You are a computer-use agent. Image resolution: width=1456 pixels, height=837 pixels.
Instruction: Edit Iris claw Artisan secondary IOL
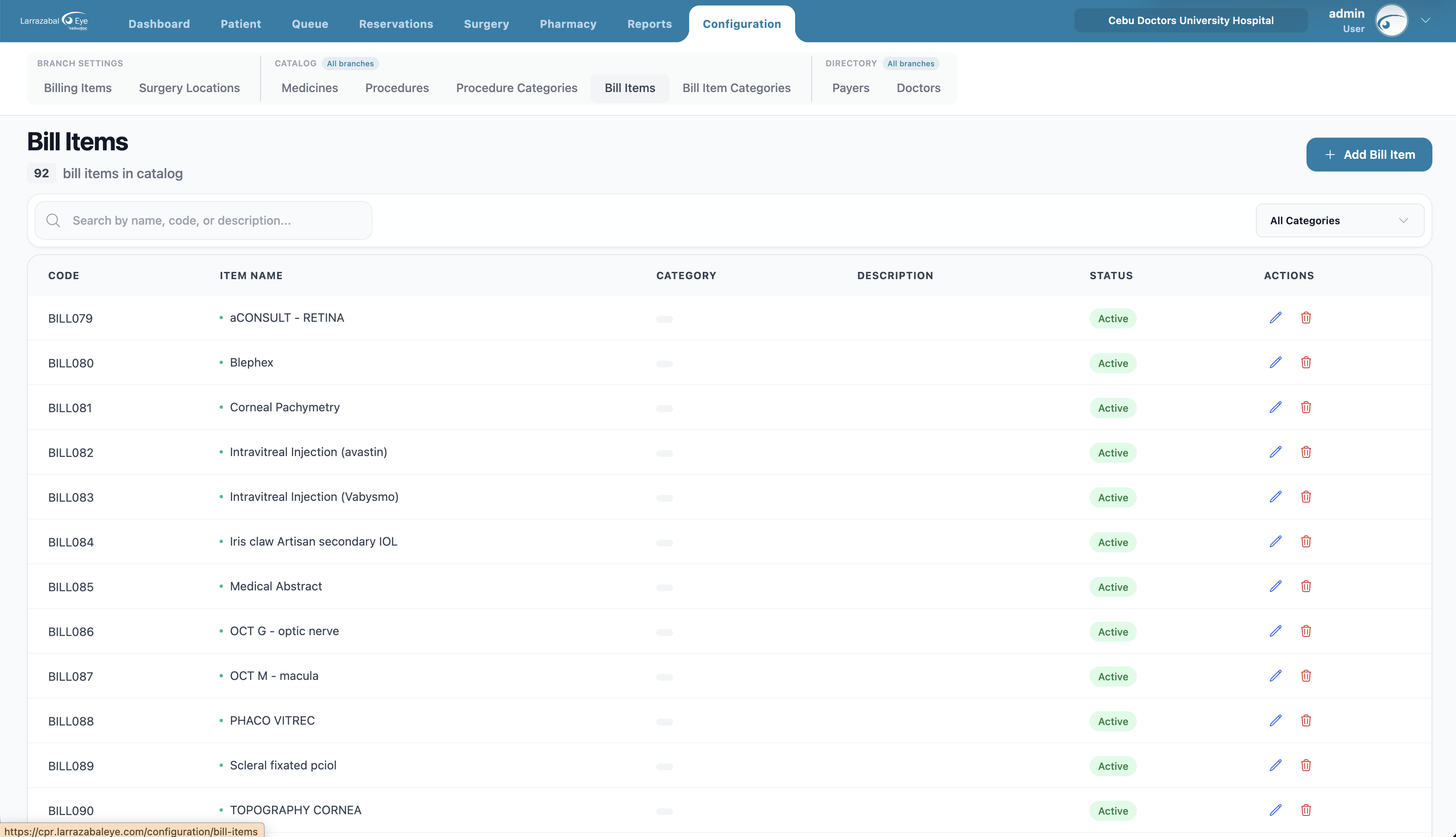tap(1276, 542)
